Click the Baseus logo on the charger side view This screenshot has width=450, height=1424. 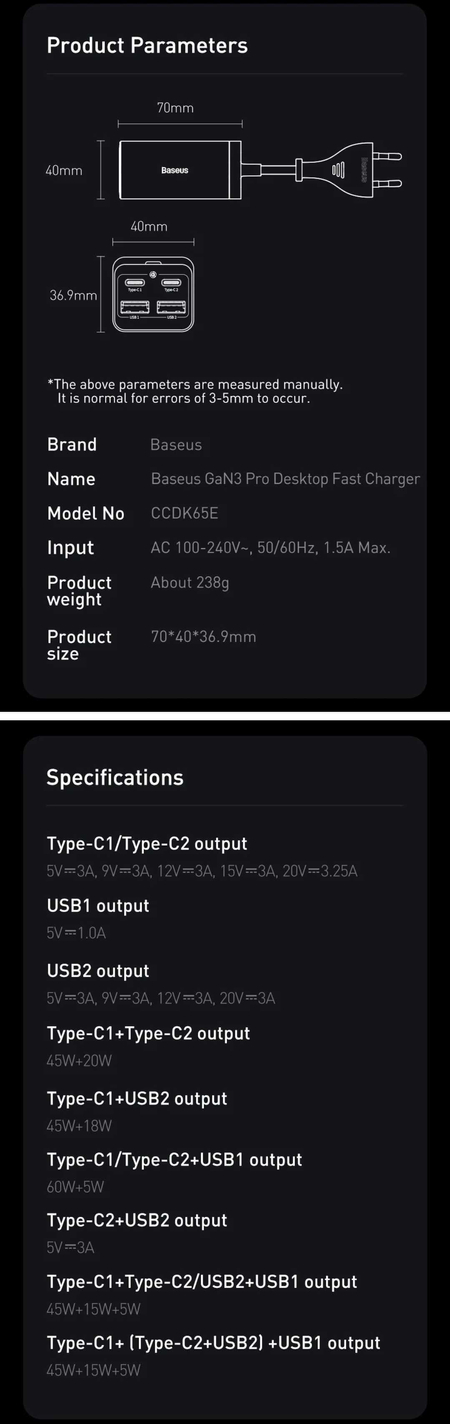click(174, 171)
